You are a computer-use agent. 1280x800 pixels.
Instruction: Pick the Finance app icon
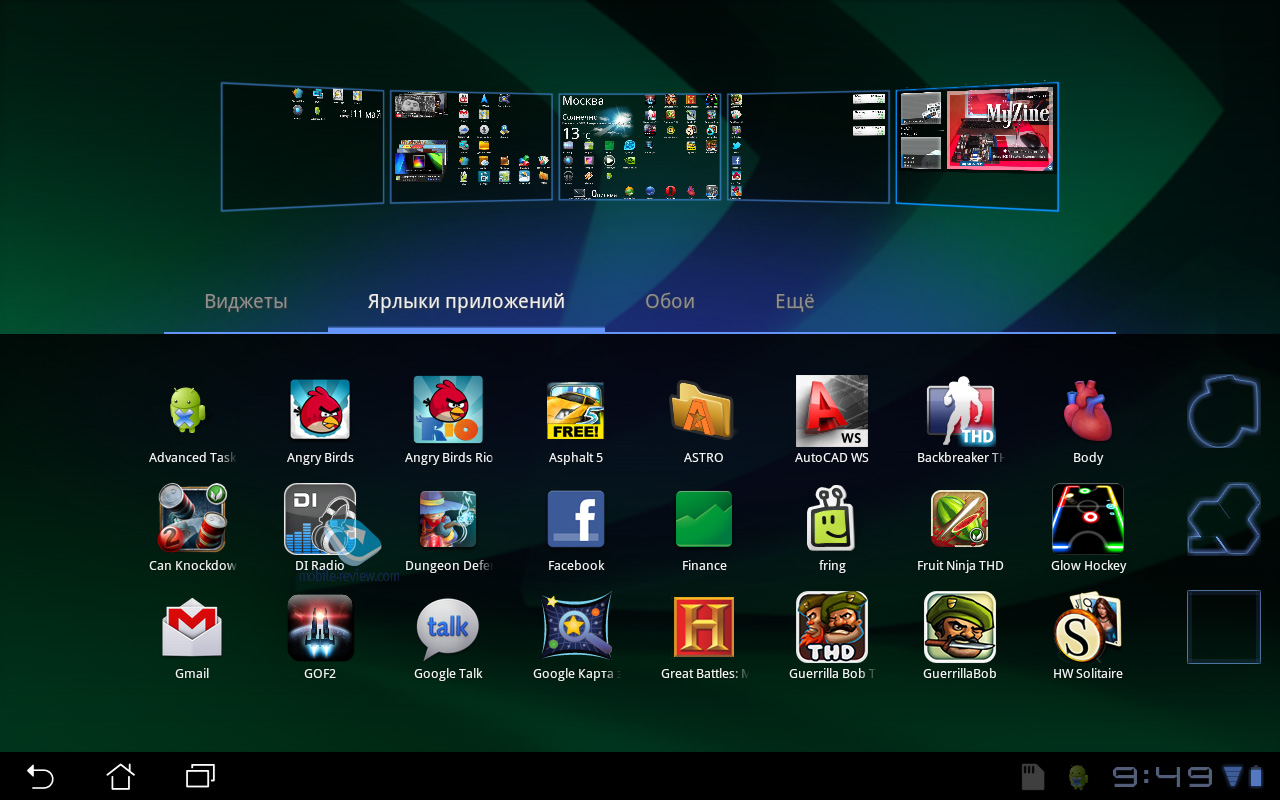pos(704,518)
